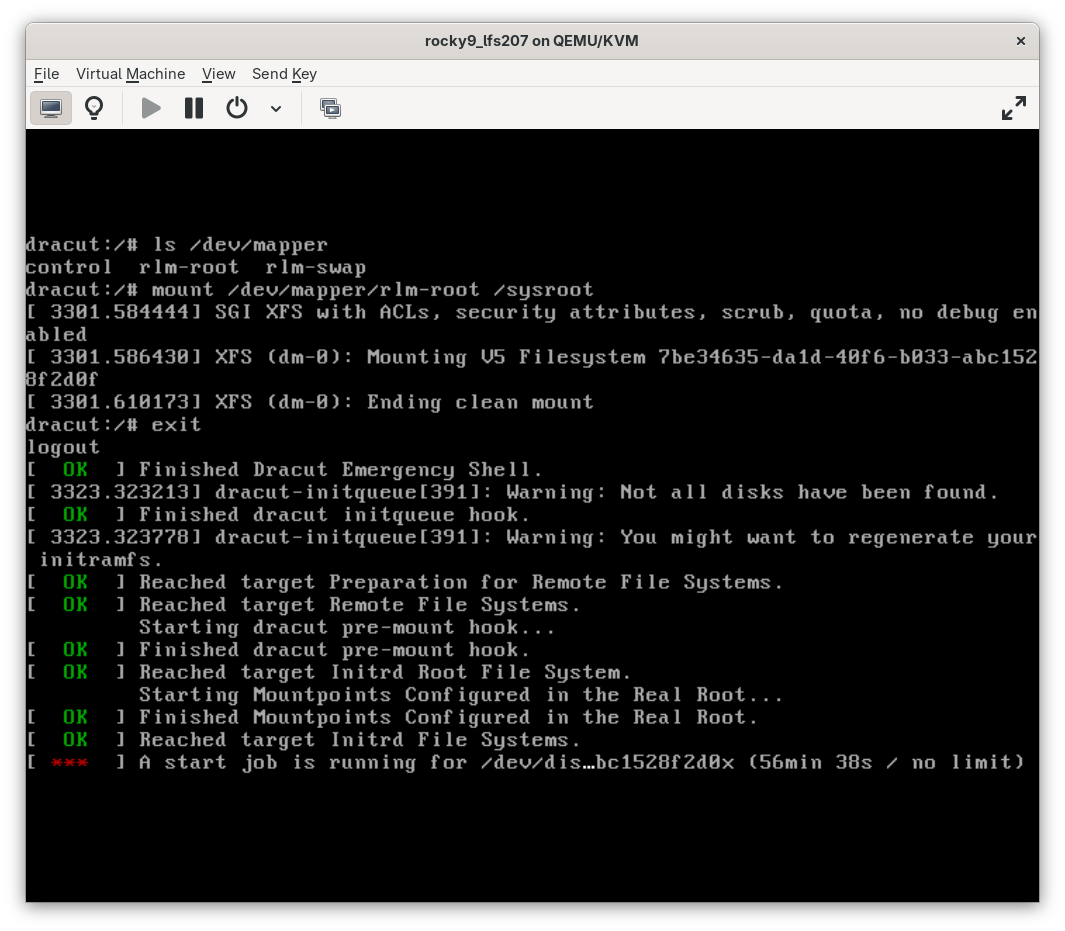This screenshot has width=1065, height=931.
Task: Open the Virtual Machine menu
Action: click(130, 74)
